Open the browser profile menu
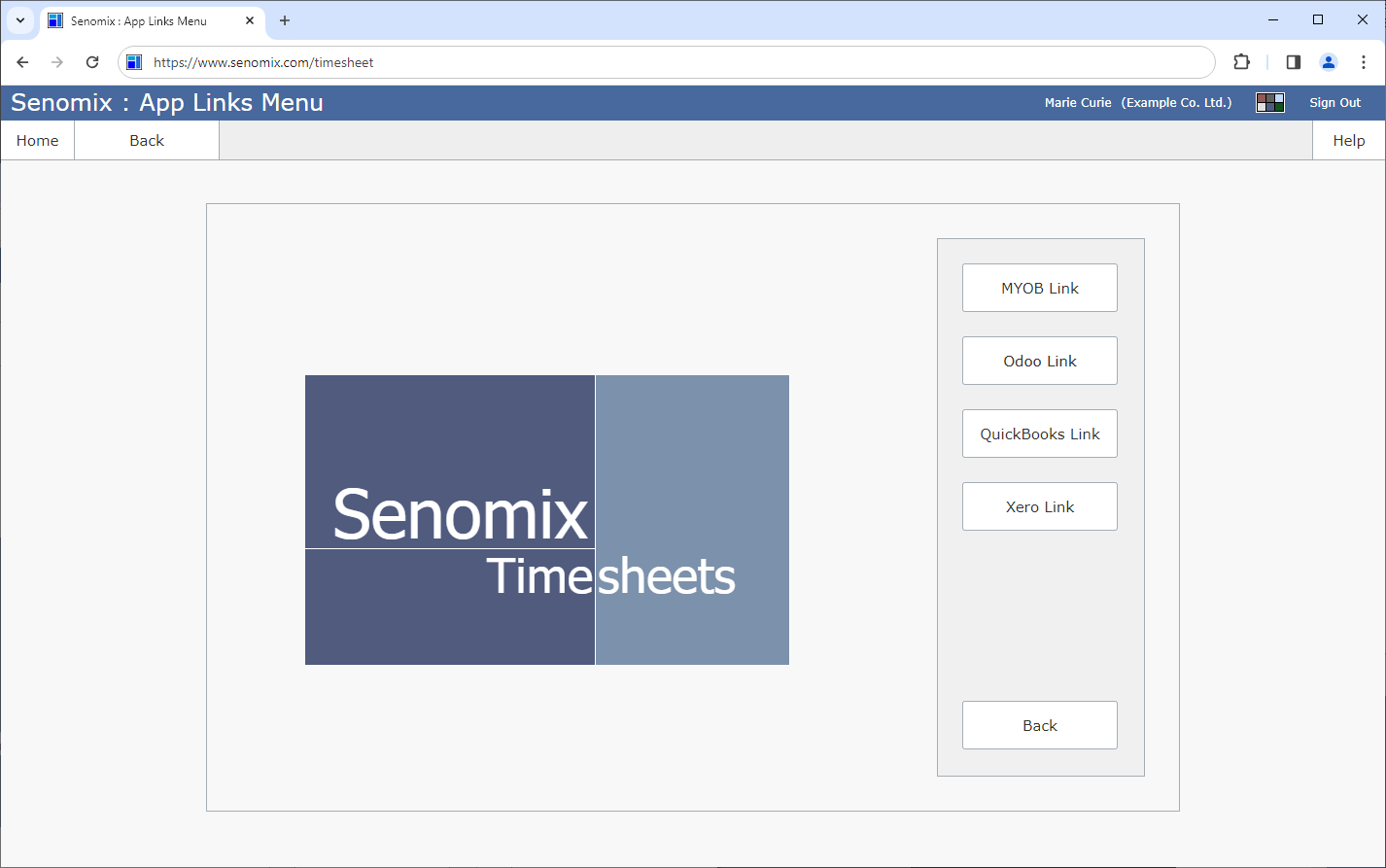 1329,62
